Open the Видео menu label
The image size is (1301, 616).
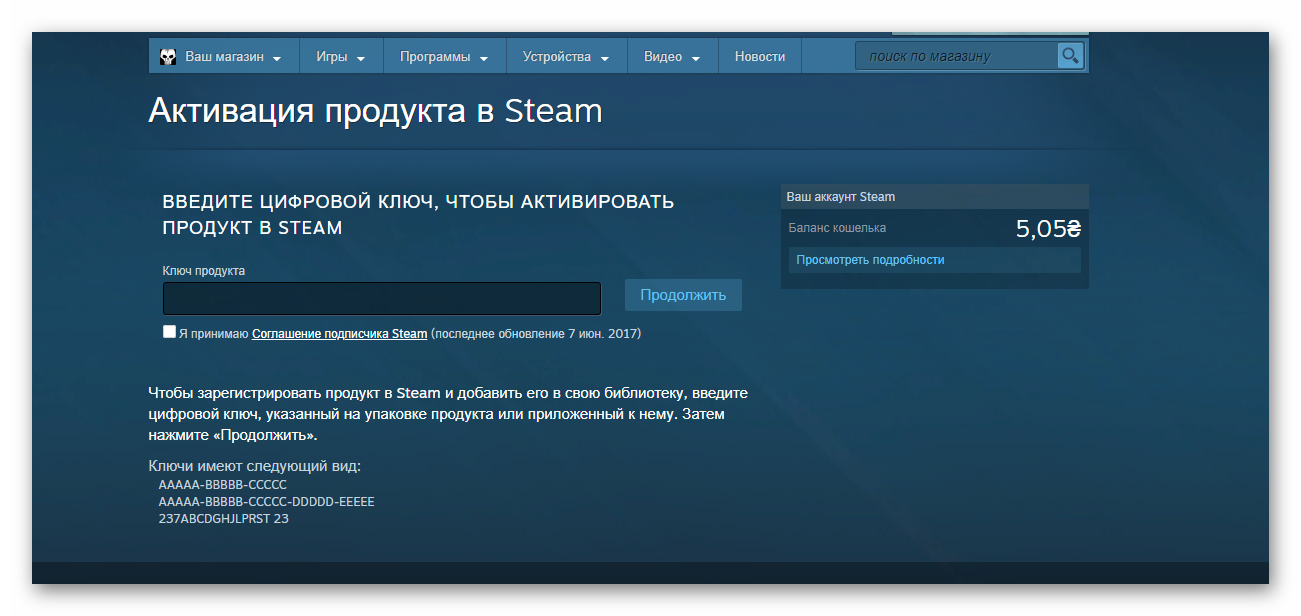tap(662, 57)
